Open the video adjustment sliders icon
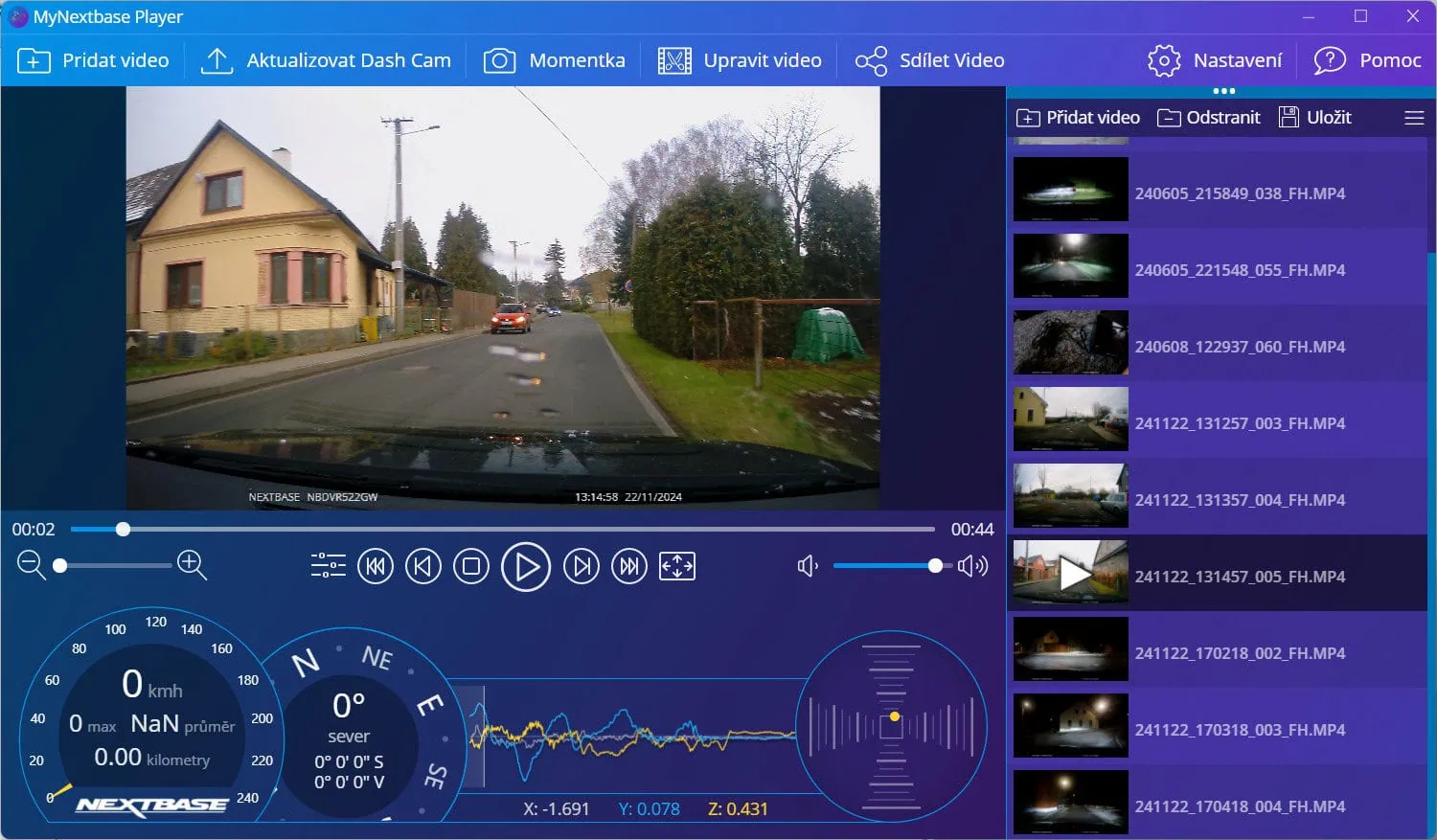Screen dimensions: 1437x840 point(328,566)
